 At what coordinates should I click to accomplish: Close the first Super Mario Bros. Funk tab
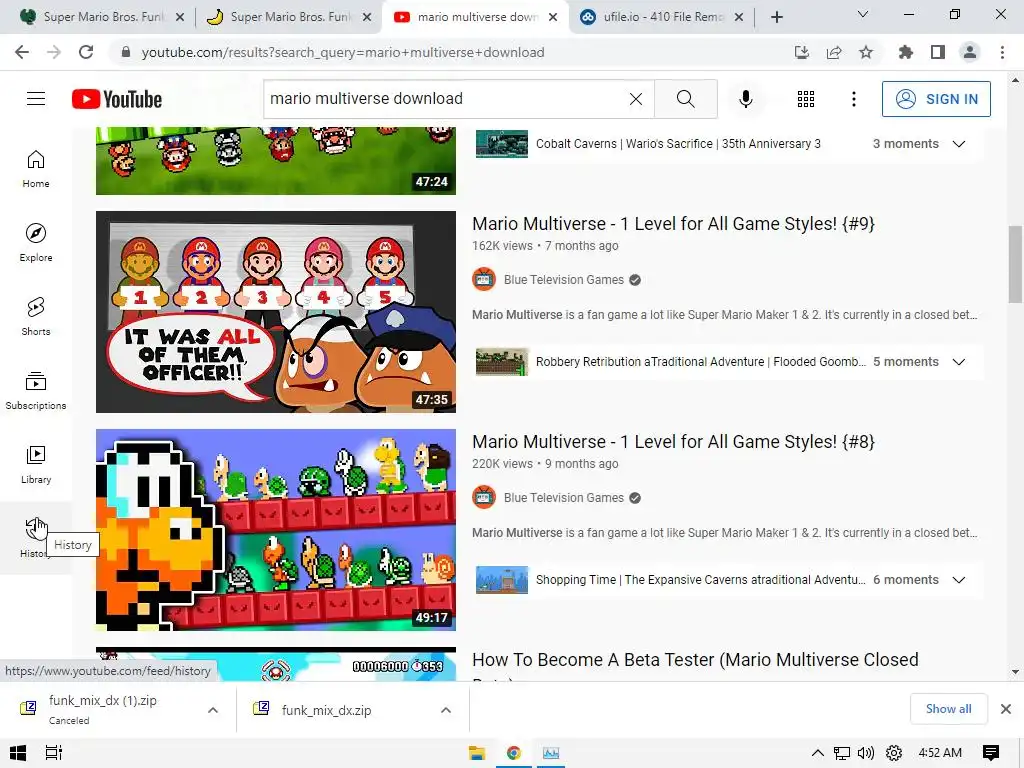click(180, 17)
